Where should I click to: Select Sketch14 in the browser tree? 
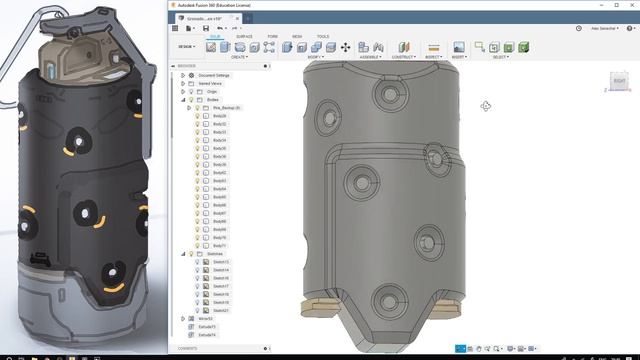click(221, 270)
